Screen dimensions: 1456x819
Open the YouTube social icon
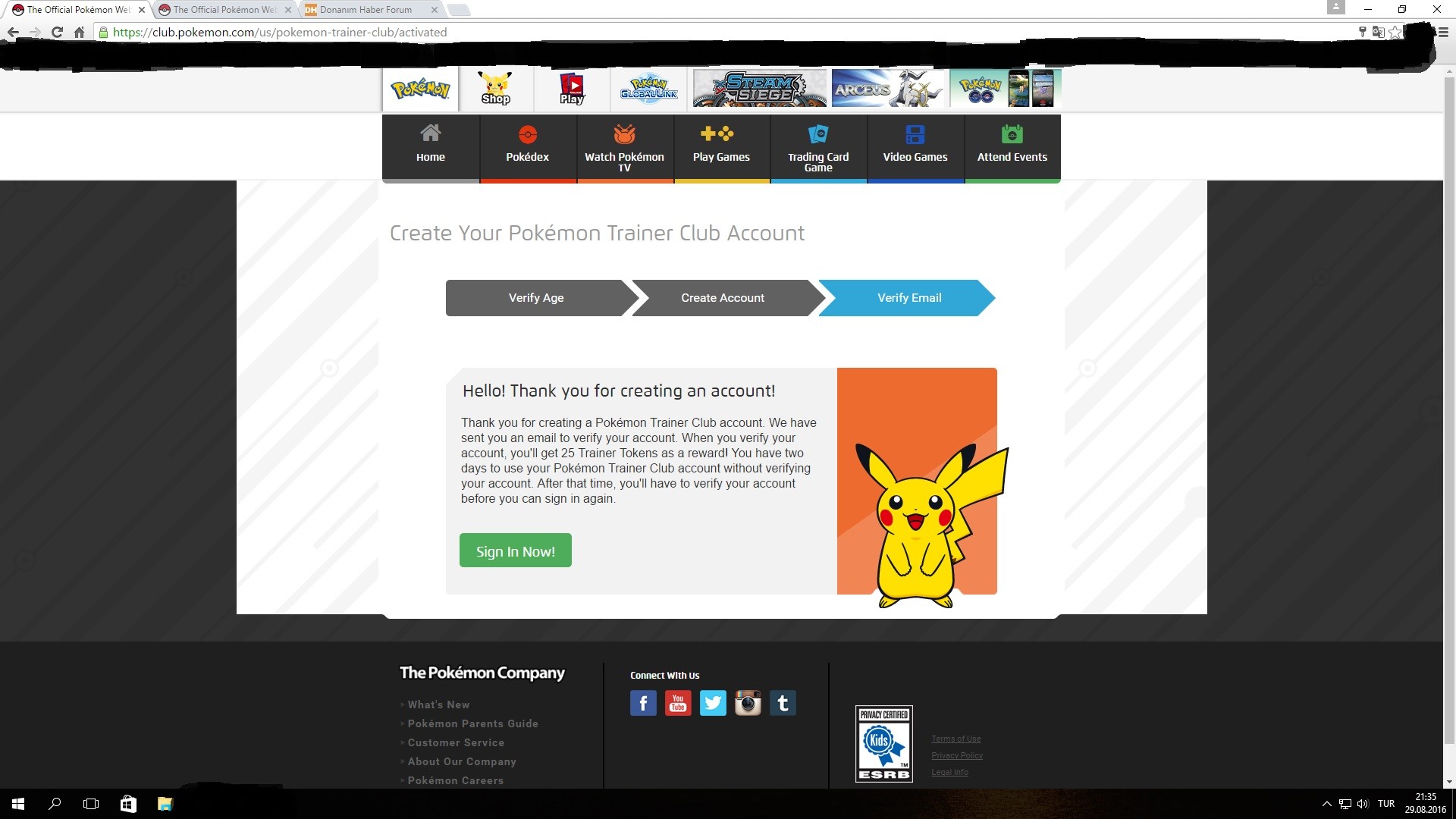[678, 703]
